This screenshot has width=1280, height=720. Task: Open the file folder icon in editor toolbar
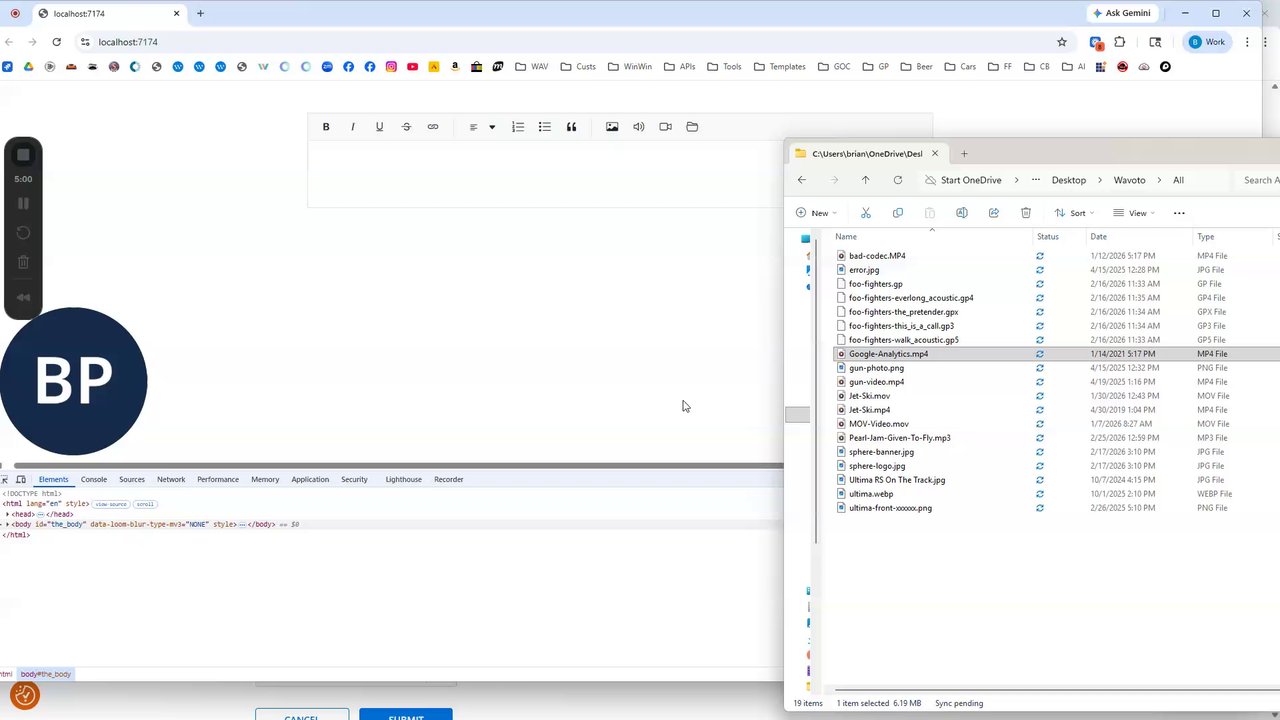692,127
